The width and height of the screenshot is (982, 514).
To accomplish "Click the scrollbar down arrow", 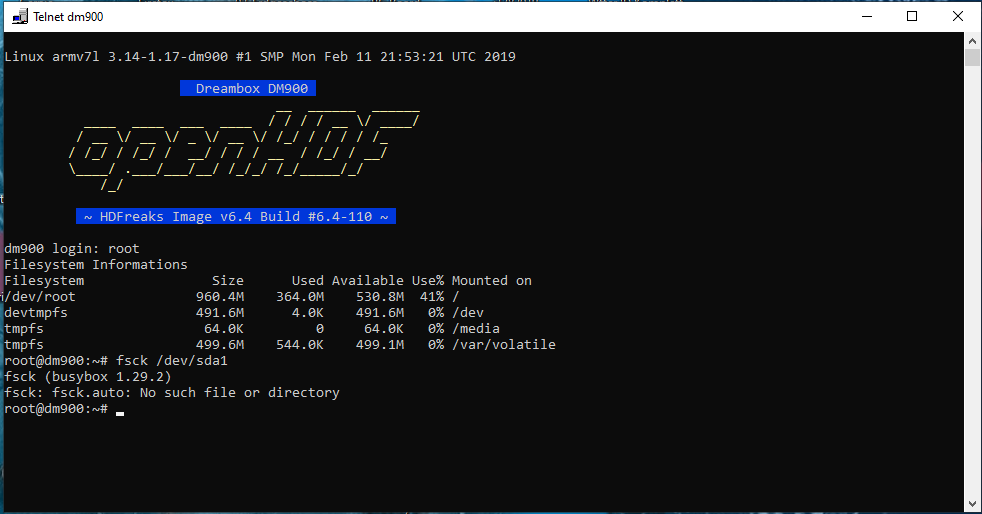I will (x=972, y=503).
